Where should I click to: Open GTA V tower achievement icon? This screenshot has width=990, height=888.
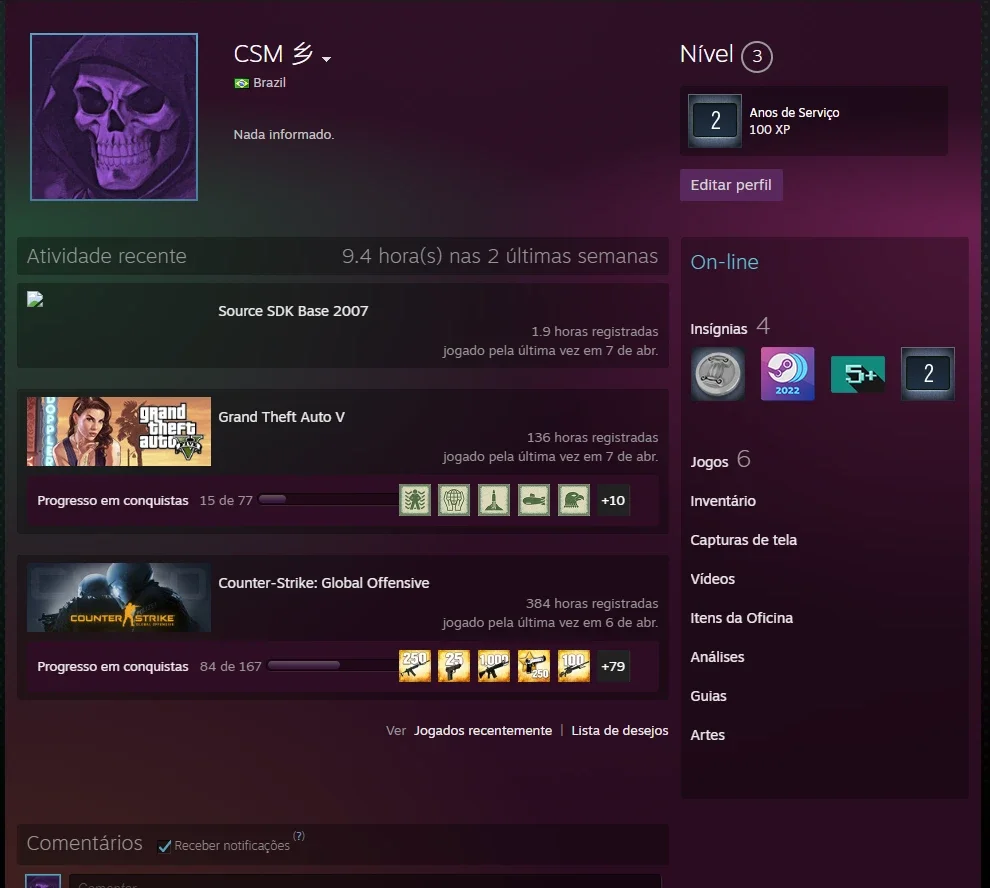[x=494, y=500]
